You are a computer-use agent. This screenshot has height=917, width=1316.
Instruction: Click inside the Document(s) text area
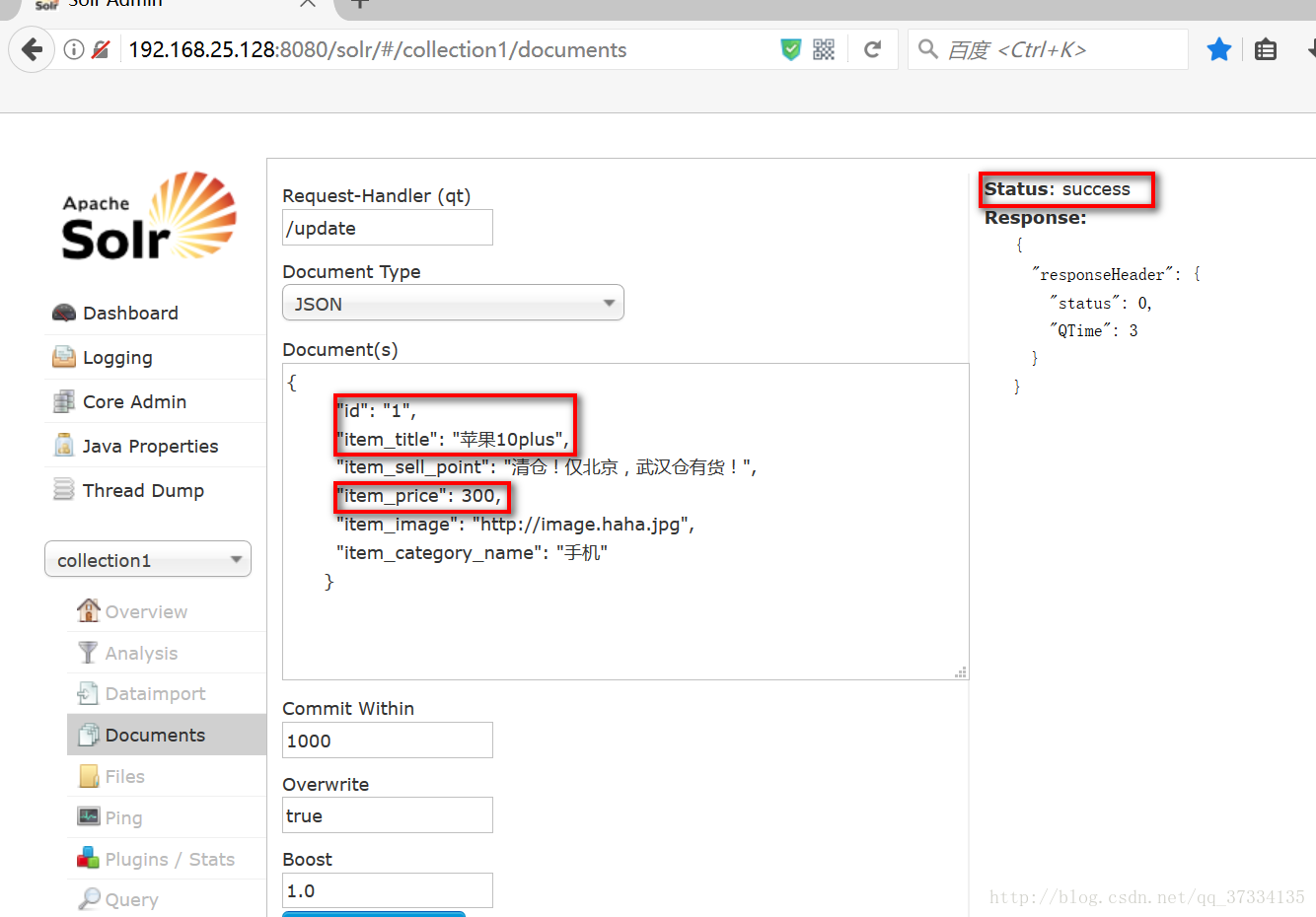click(x=625, y=521)
